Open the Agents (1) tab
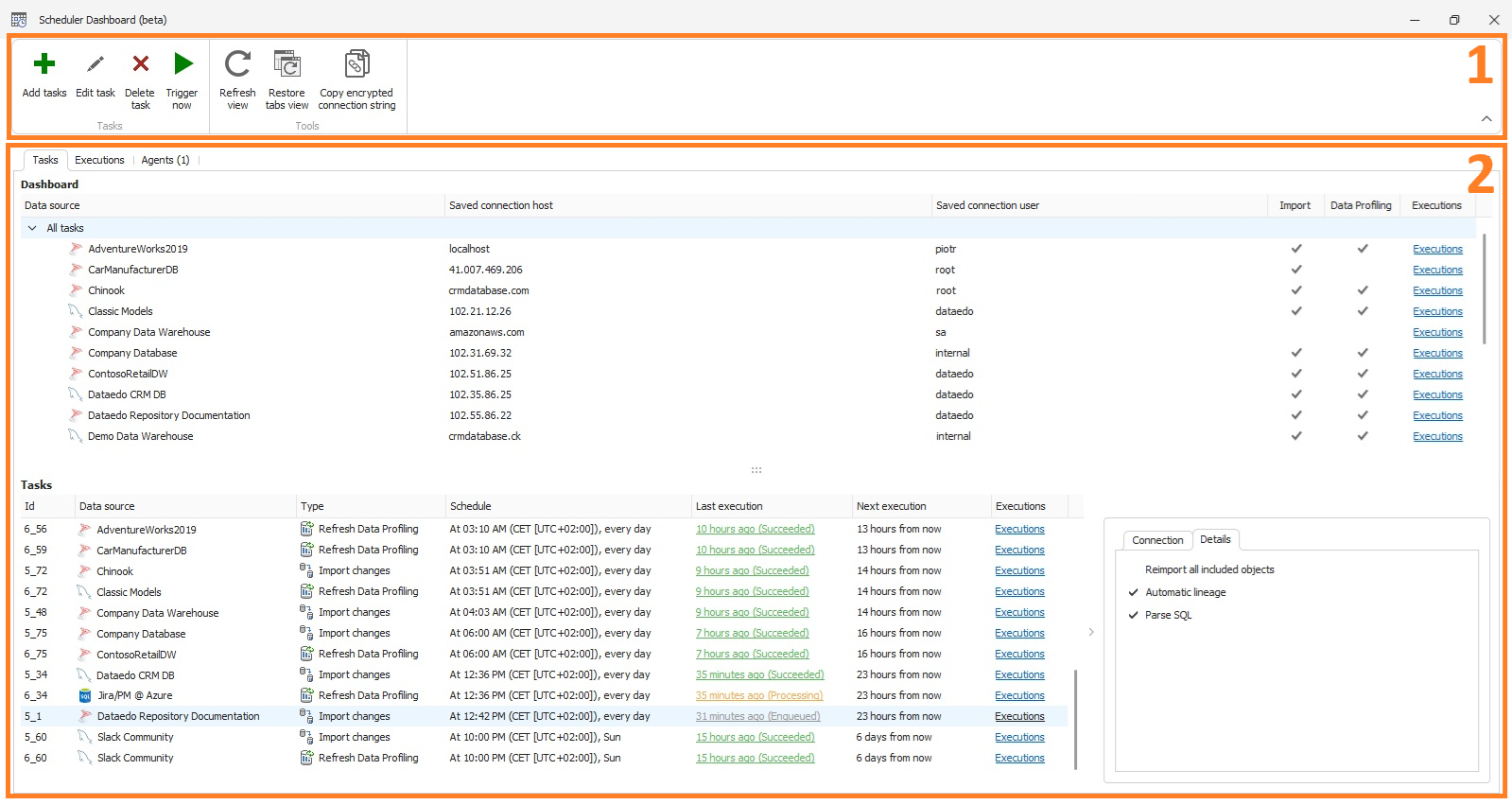This screenshot has height=805, width=1512. pos(165,160)
